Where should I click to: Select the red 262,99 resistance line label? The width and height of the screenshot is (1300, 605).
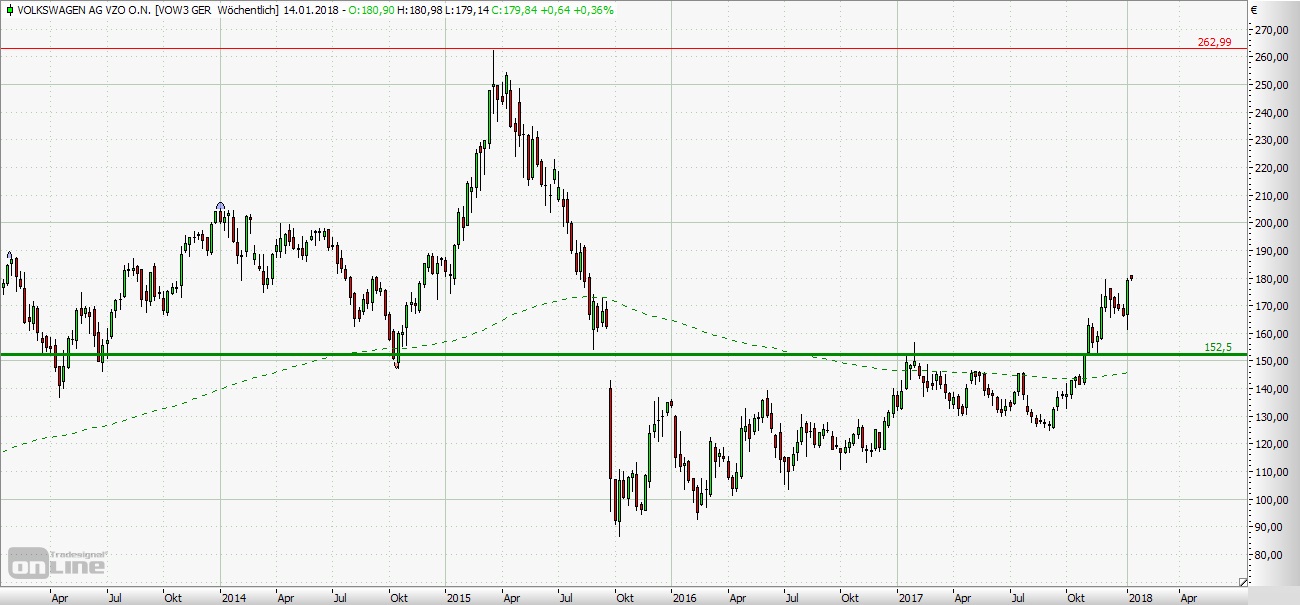point(1214,42)
